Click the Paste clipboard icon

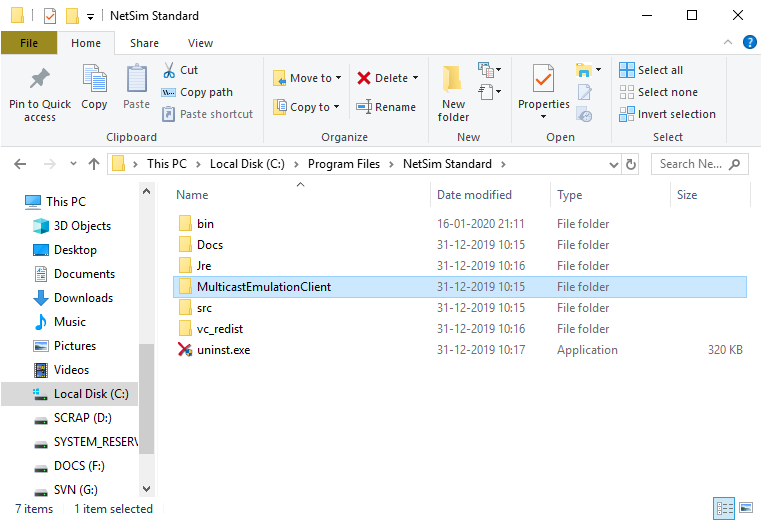pos(137,78)
